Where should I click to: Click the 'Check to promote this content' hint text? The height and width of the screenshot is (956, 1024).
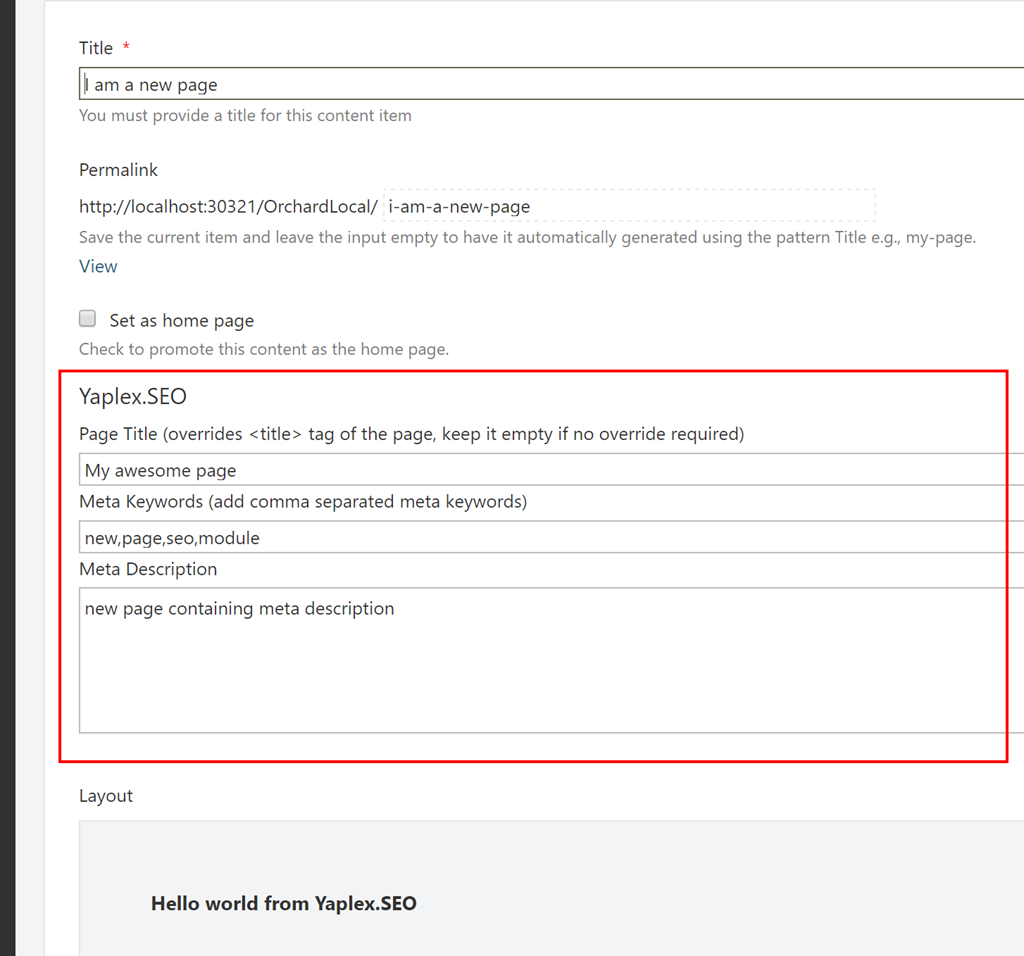pos(264,349)
